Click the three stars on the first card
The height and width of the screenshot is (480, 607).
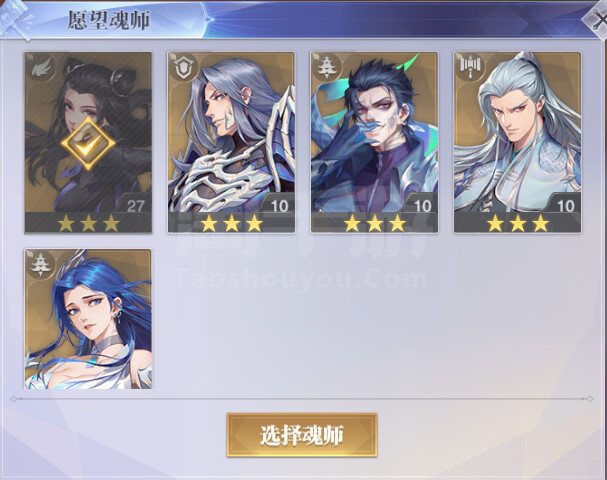click(x=88, y=224)
